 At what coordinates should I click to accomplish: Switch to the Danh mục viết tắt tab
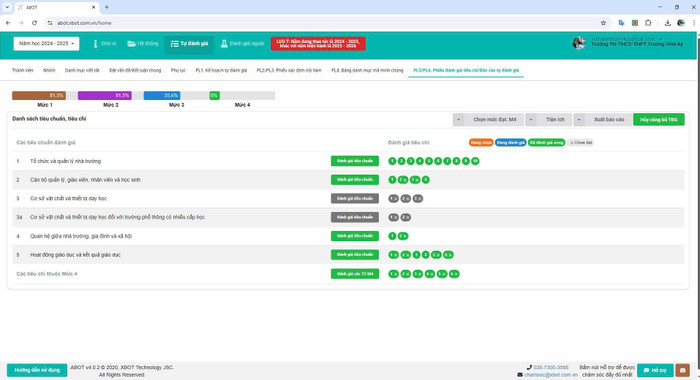[82, 71]
